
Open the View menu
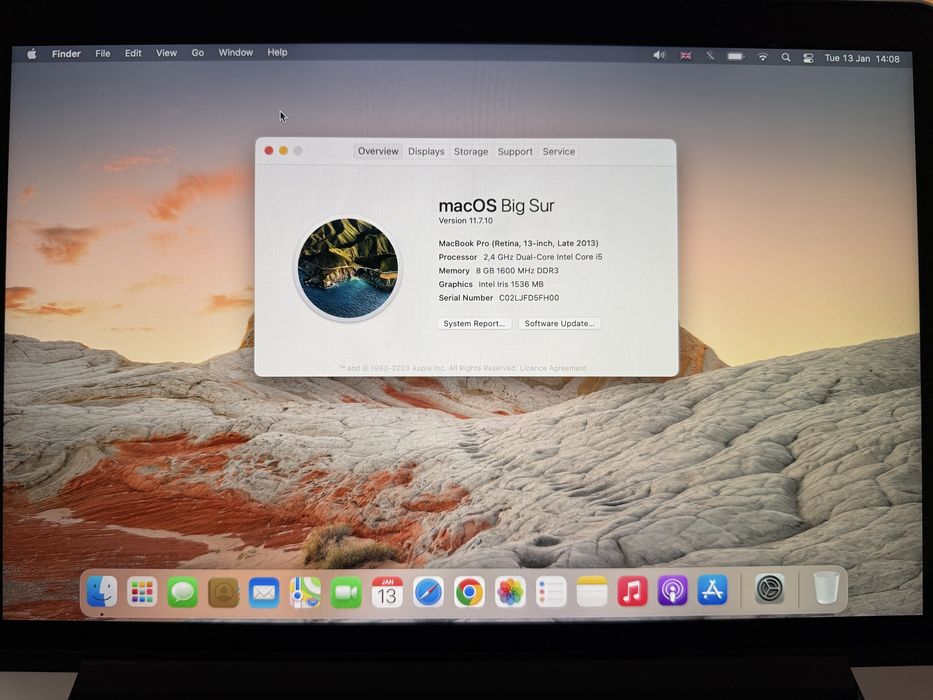(166, 53)
